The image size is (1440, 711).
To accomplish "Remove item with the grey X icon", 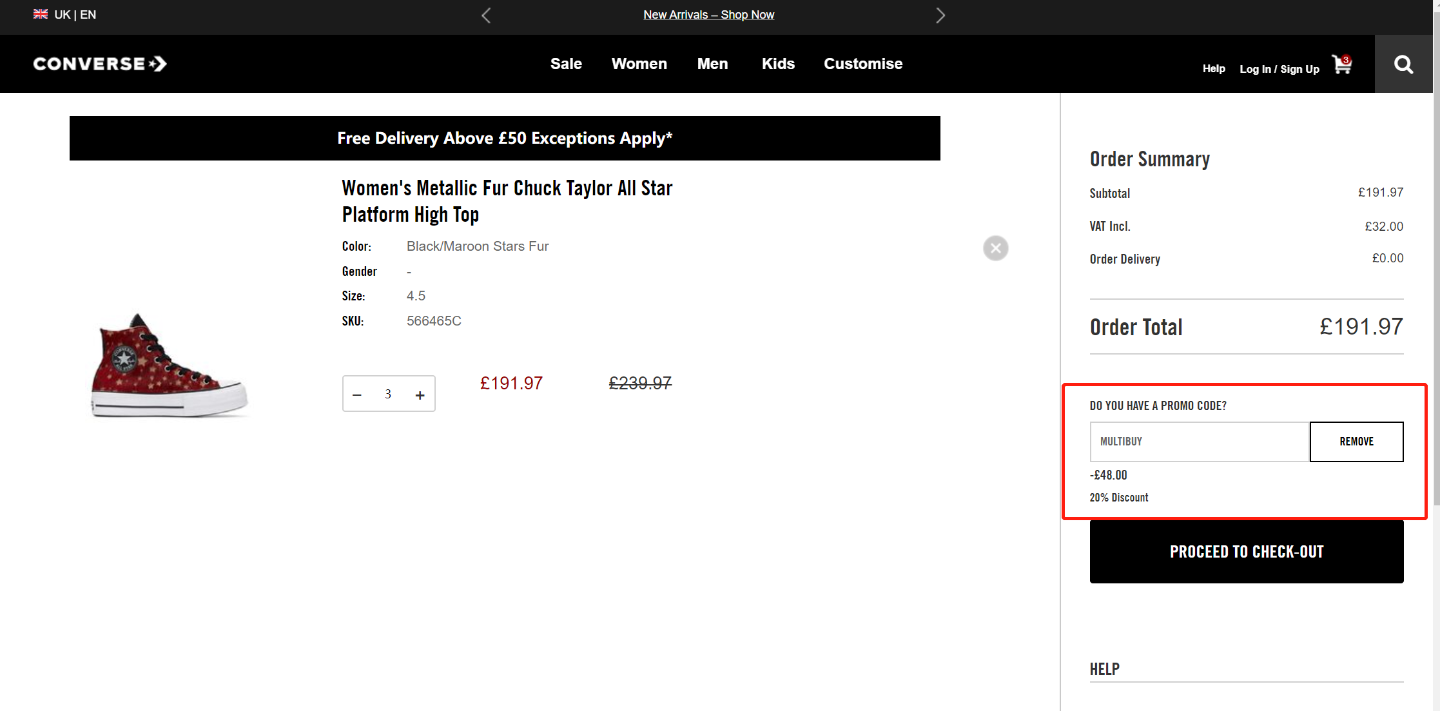I will pos(995,248).
